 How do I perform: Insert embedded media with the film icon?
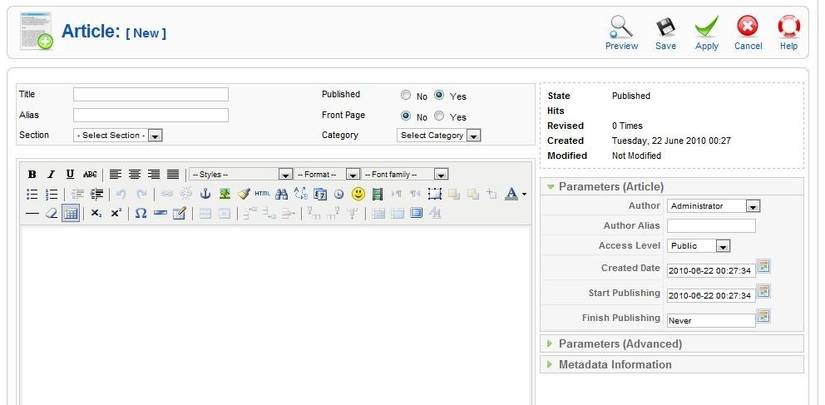[x=377, y=194]
